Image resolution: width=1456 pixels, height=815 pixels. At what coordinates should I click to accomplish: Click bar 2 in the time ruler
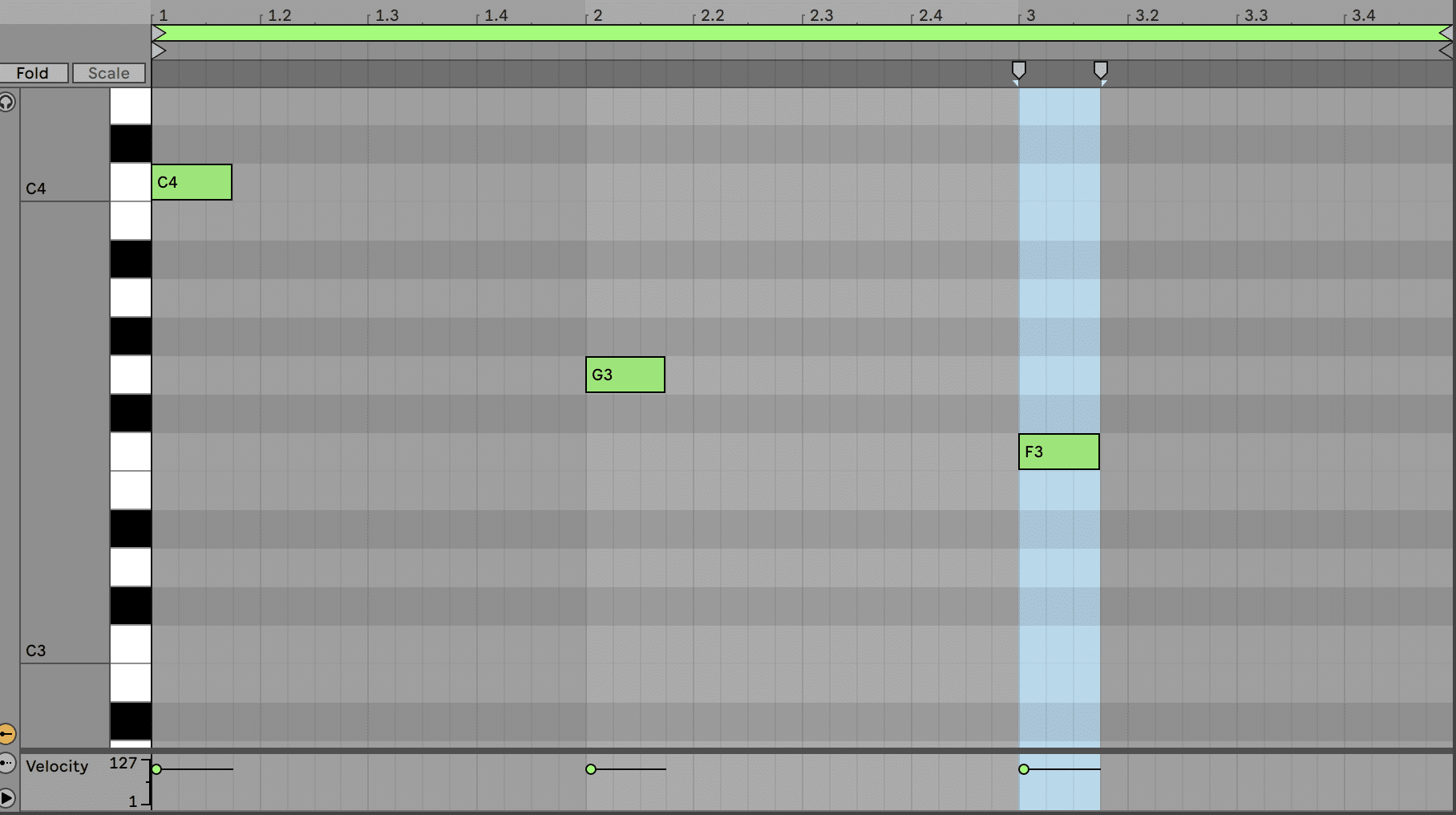coord(597,15)
